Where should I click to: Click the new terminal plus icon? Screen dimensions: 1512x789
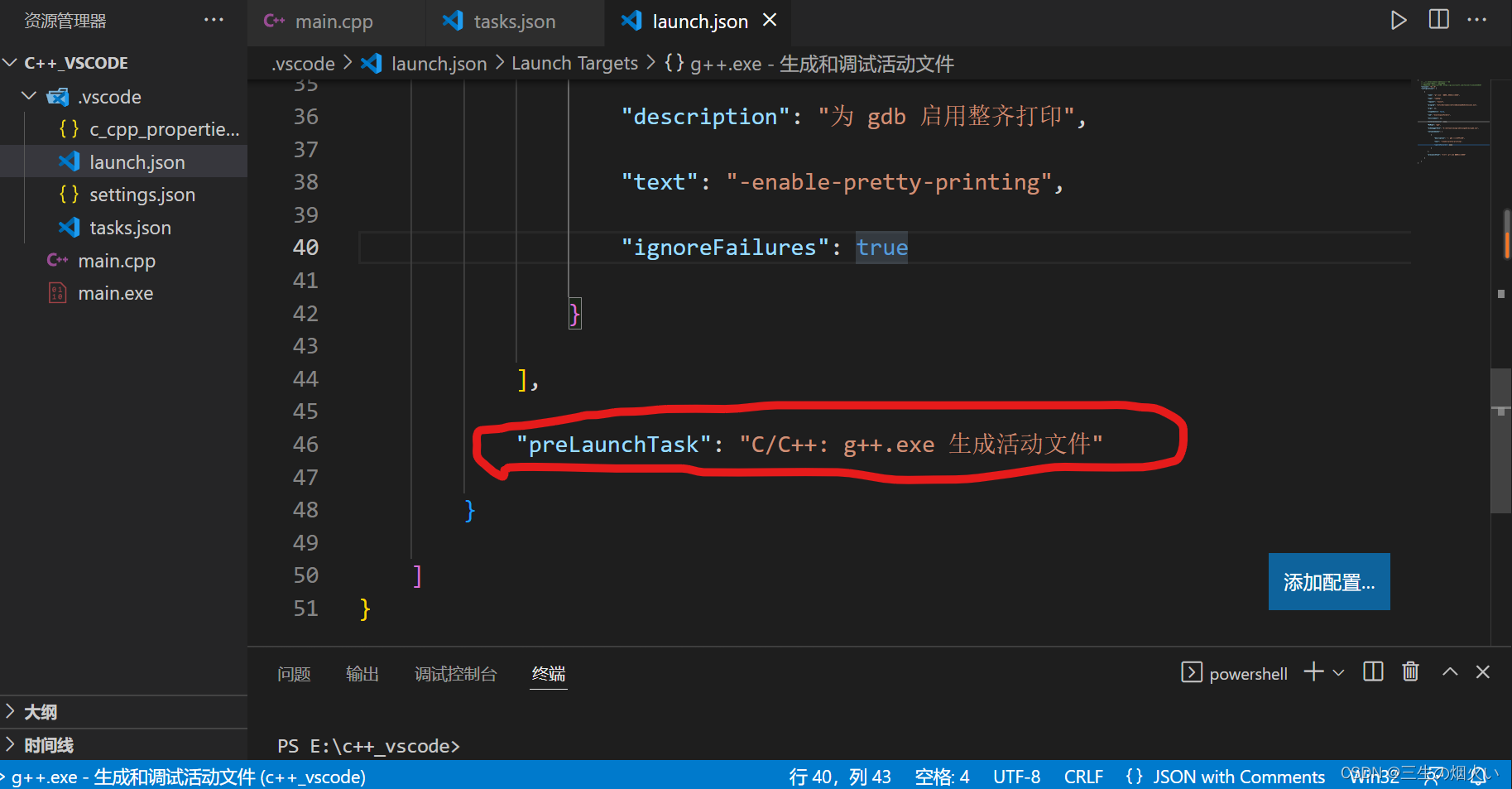1312,672
